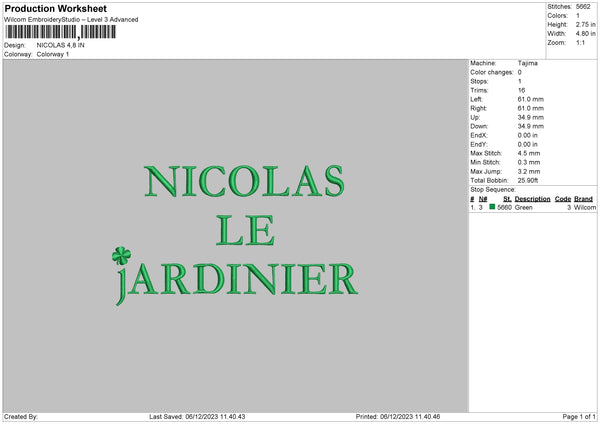Viewport: 600px width, 424px height.
Task: Select the Colorway 1 value
Action: [53, 54]
